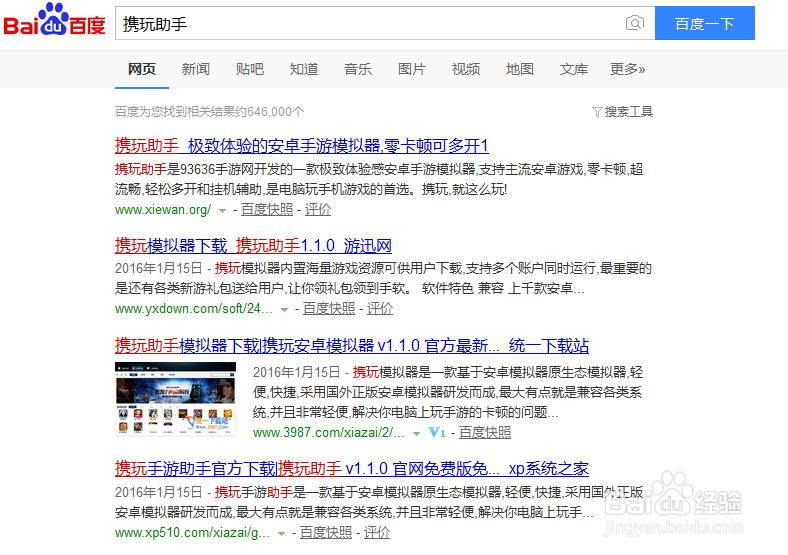Open result 携玩手游助手官方下载 xp系统之家
The height and width of the screenshot is (555, 788).
coord(352,469)
